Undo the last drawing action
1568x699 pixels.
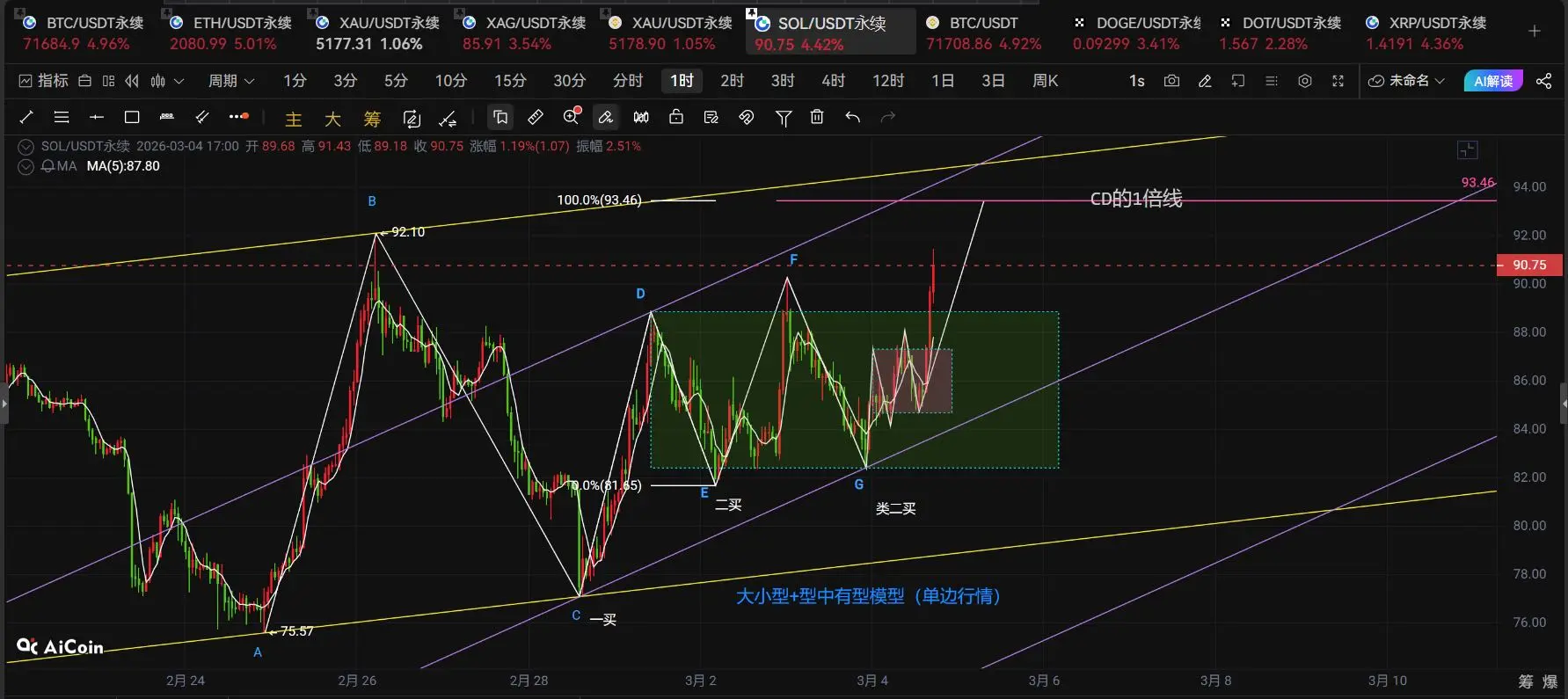852,117
